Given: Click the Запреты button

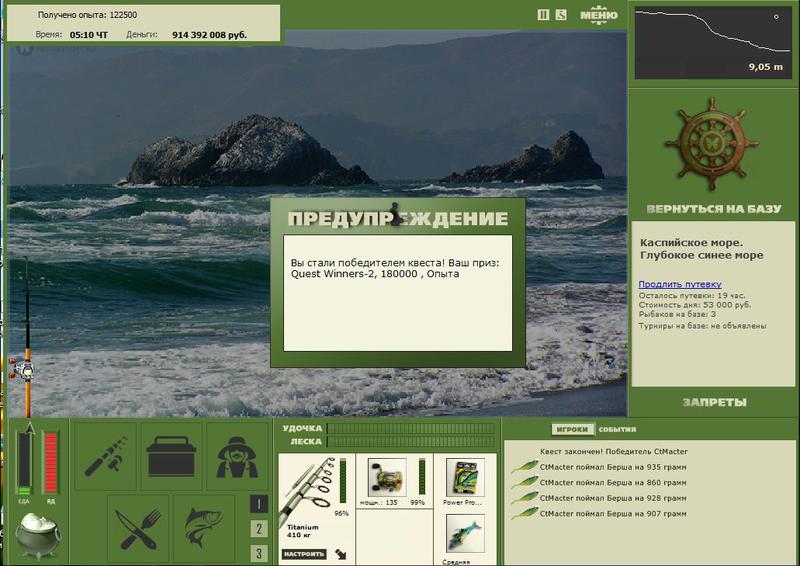Looking at the screenshot, I should (x=714, y=403).
